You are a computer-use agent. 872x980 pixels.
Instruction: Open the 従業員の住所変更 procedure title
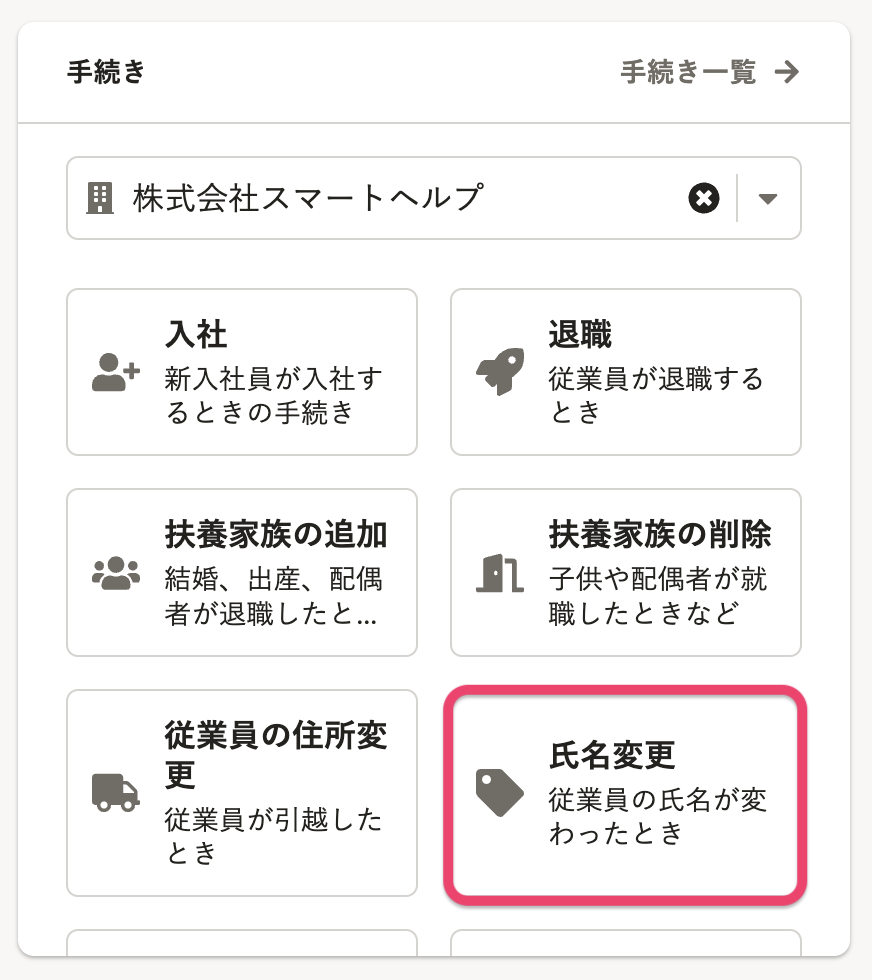click(x=276, y=754)
